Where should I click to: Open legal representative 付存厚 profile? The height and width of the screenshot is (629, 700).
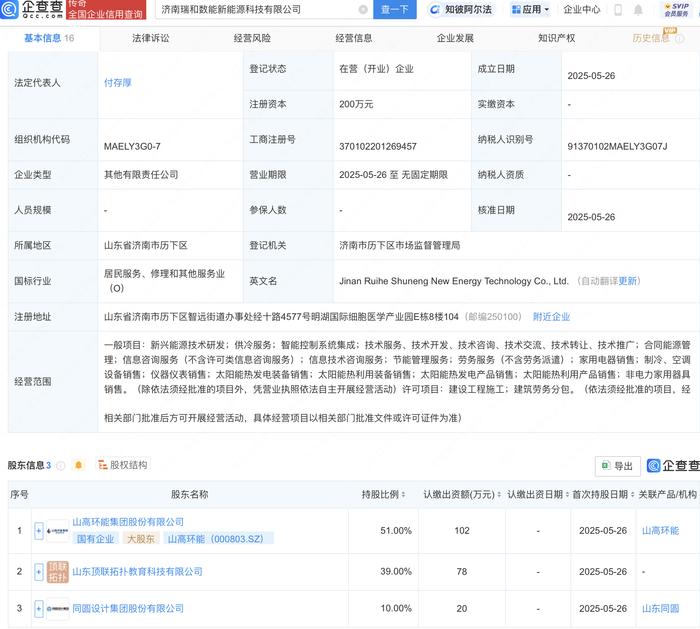point(117,83)
